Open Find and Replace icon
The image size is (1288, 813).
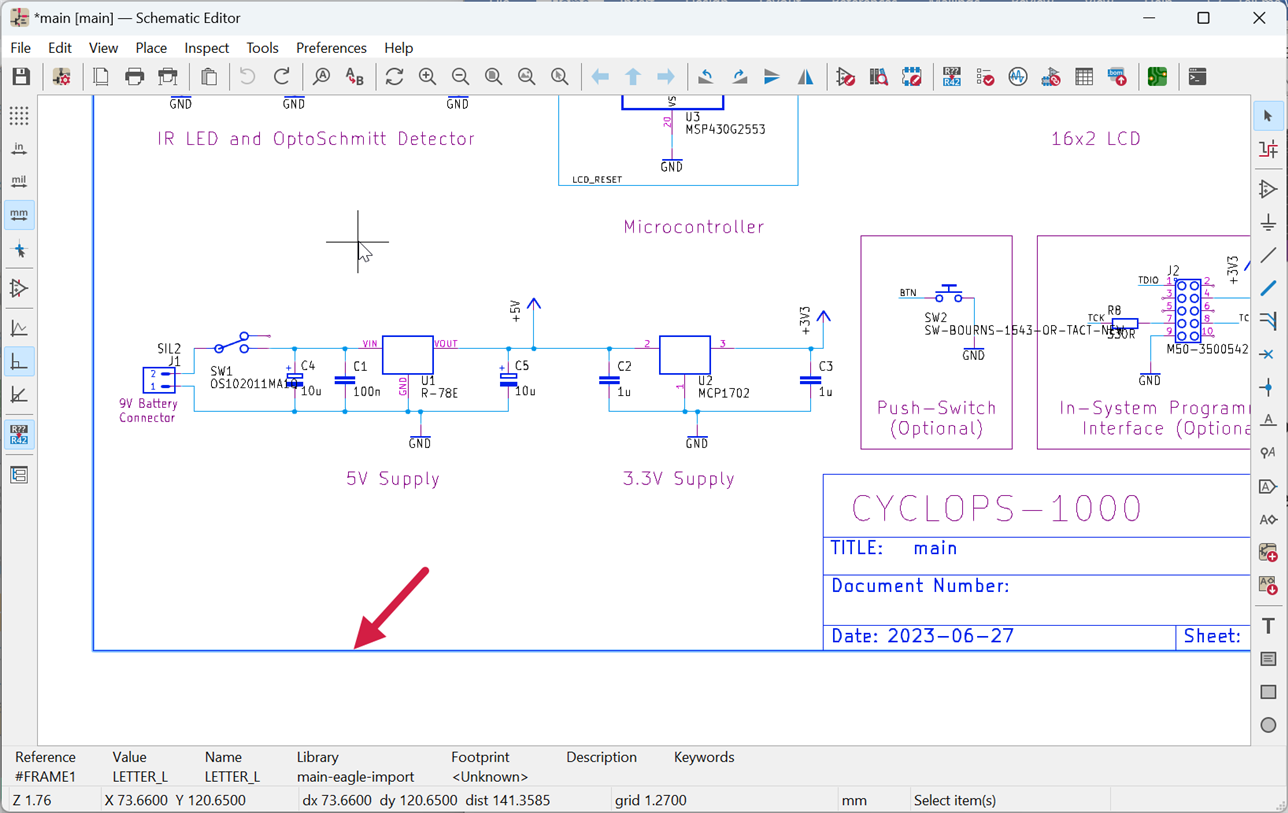[354, 77]
